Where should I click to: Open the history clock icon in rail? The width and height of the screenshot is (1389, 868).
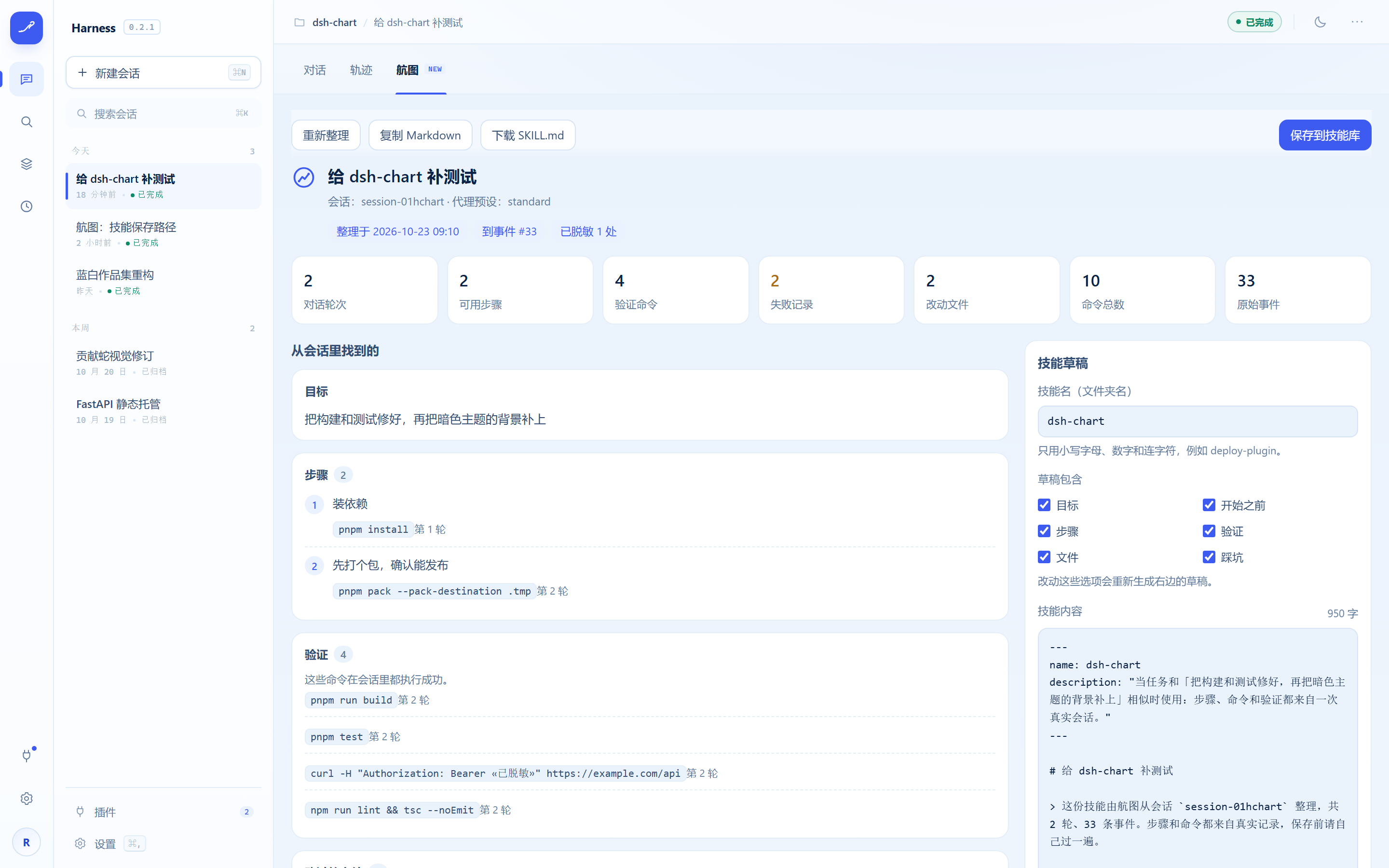coord(27,206)
